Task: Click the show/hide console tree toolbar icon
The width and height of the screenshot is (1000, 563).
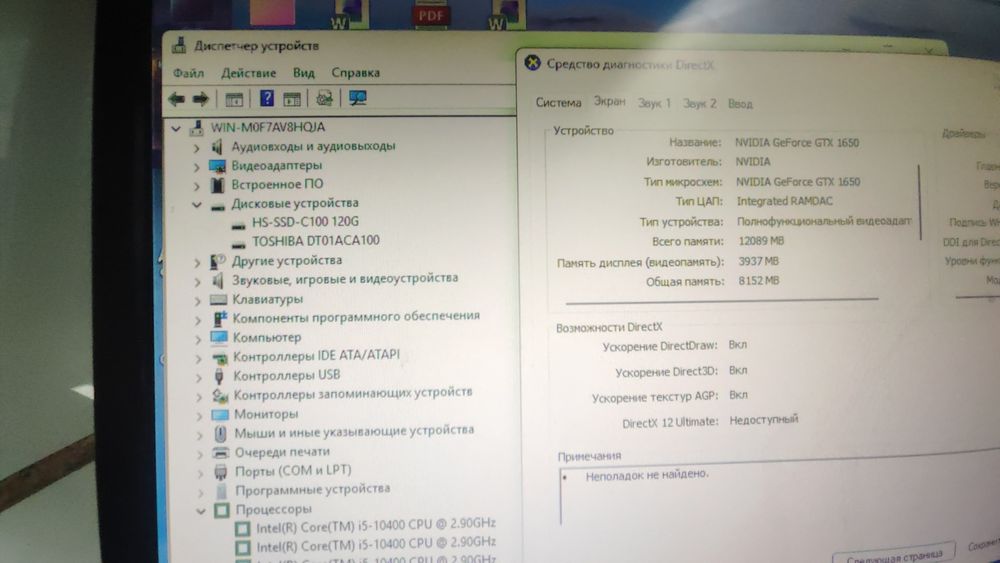Action: 234,99
